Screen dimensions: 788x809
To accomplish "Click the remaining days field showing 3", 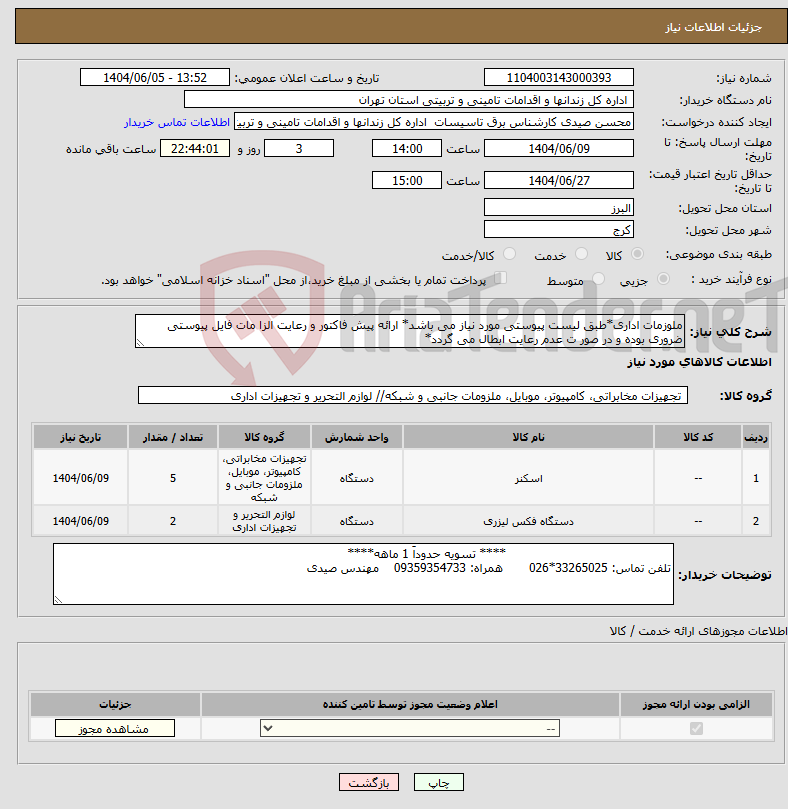I will 299,149.
